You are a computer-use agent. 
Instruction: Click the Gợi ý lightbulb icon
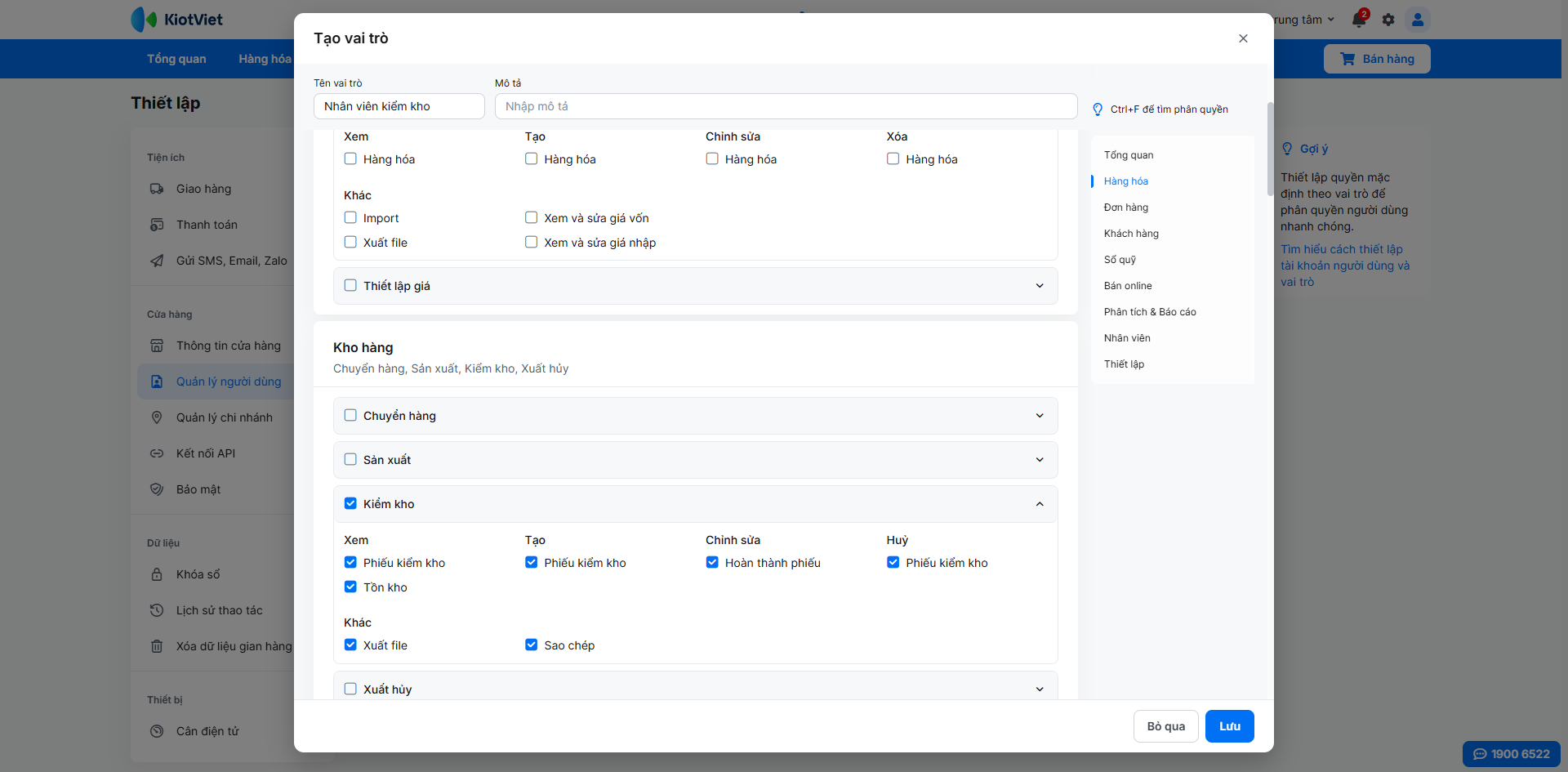tap(1287, 149)
